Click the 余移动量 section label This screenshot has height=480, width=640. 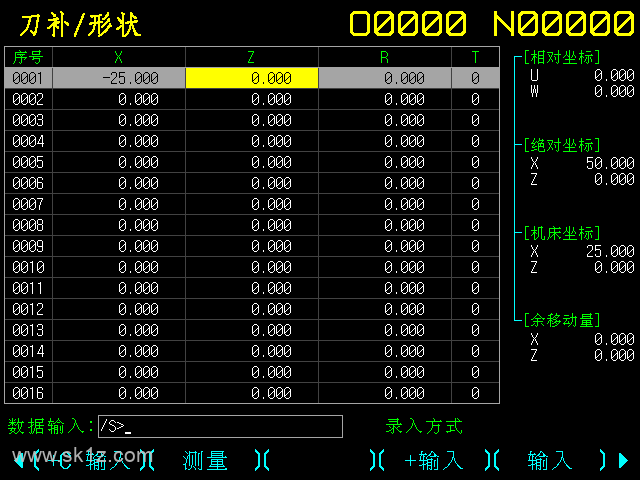coord(562,320)
